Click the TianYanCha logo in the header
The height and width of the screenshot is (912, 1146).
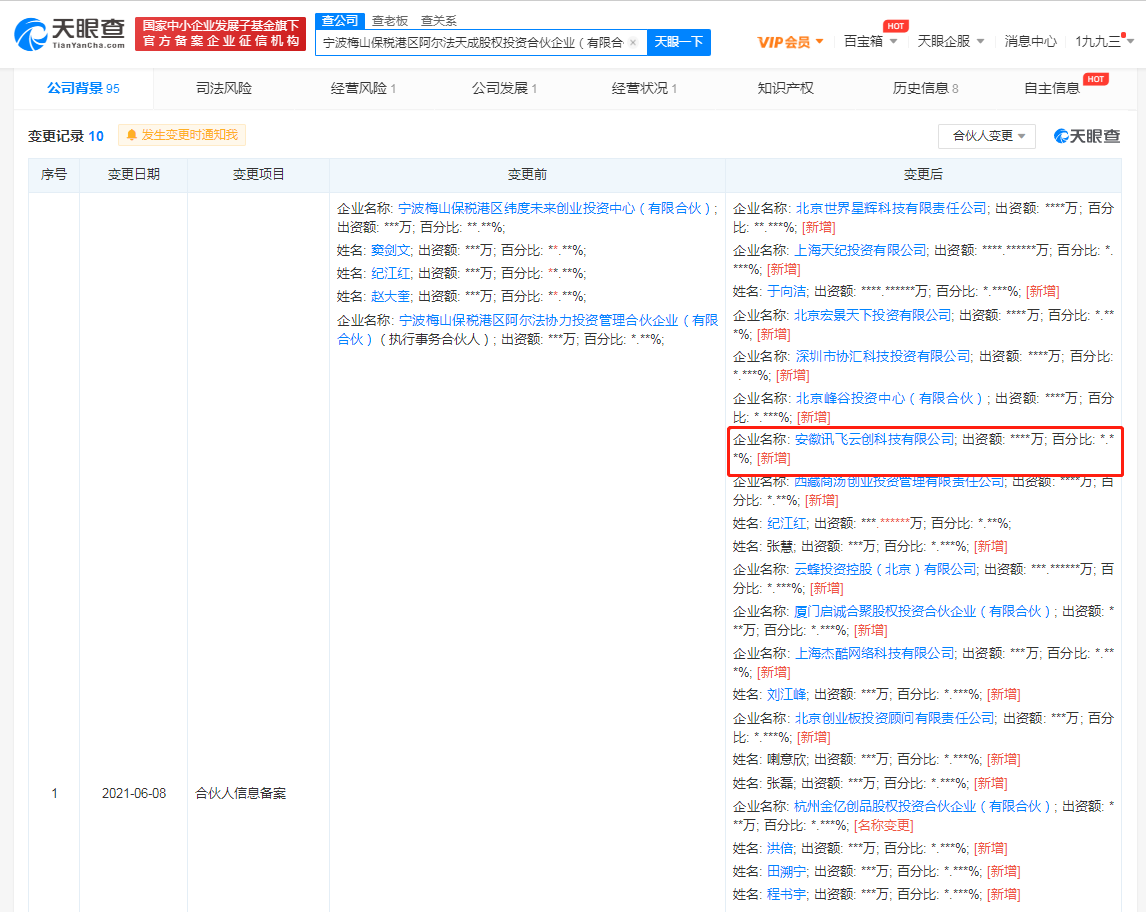tap(69, 34)
